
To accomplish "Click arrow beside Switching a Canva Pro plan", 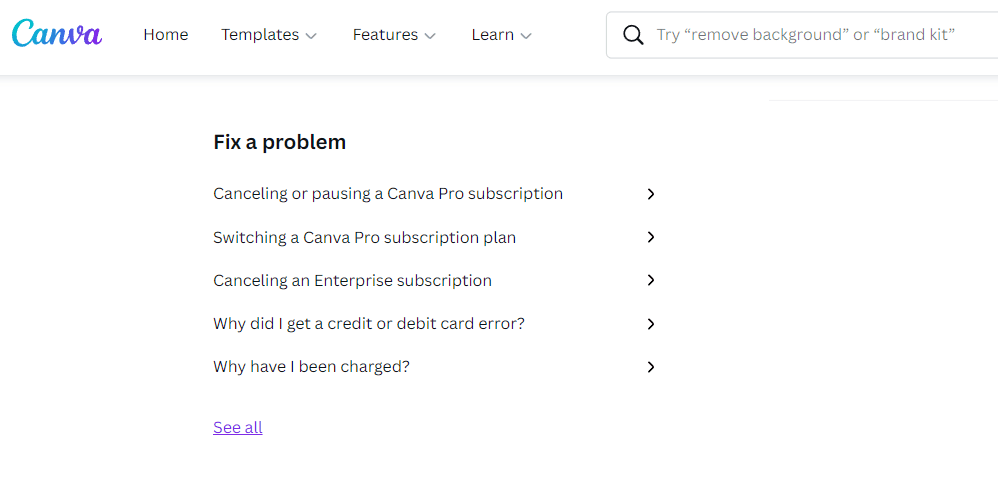I will pyautogui.click(x=651, y=238).
